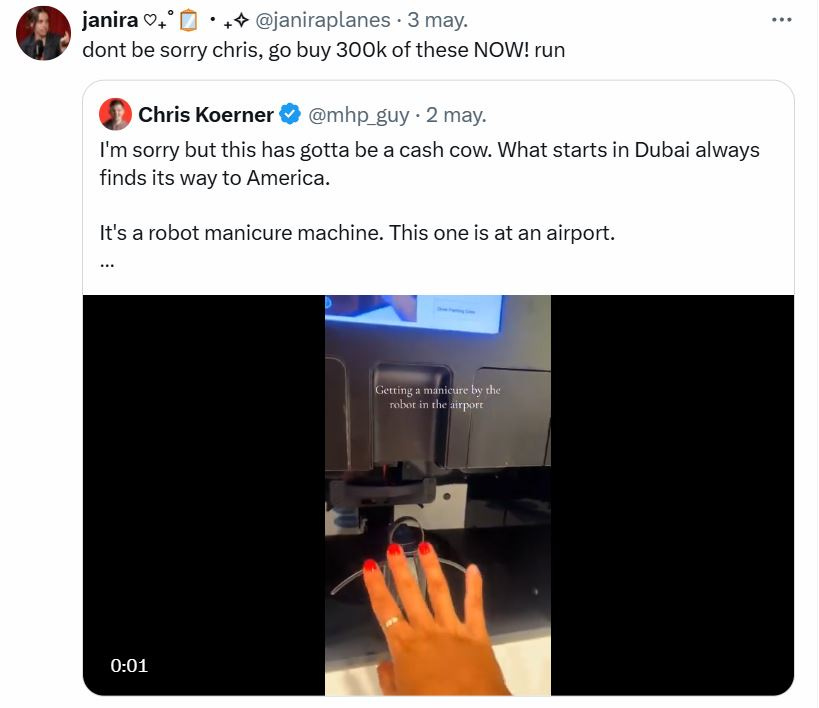
Task: Open the 3 may. tweet timestamp
Action: 438,20
